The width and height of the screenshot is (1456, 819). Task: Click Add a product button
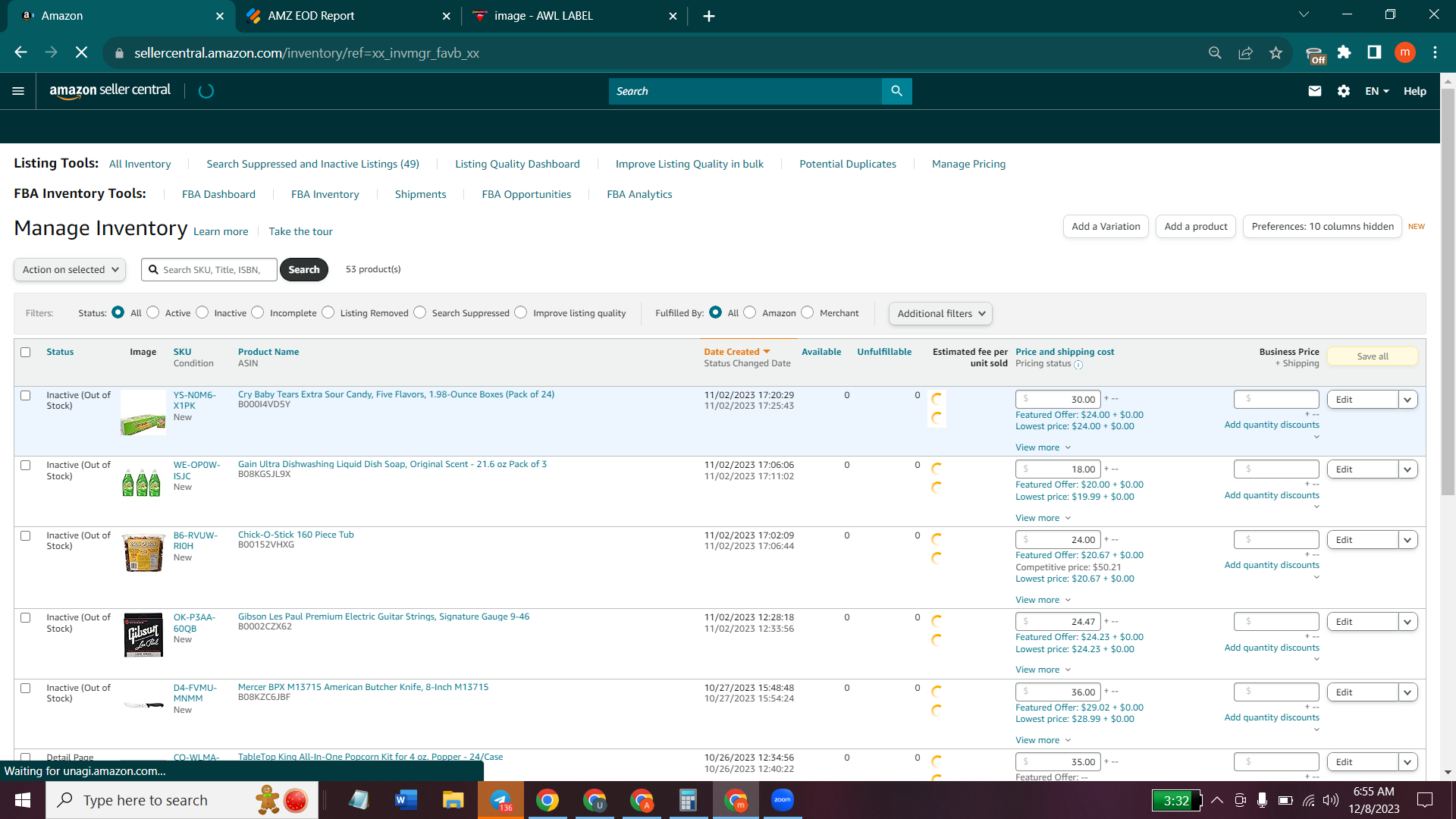[1196, 226]
